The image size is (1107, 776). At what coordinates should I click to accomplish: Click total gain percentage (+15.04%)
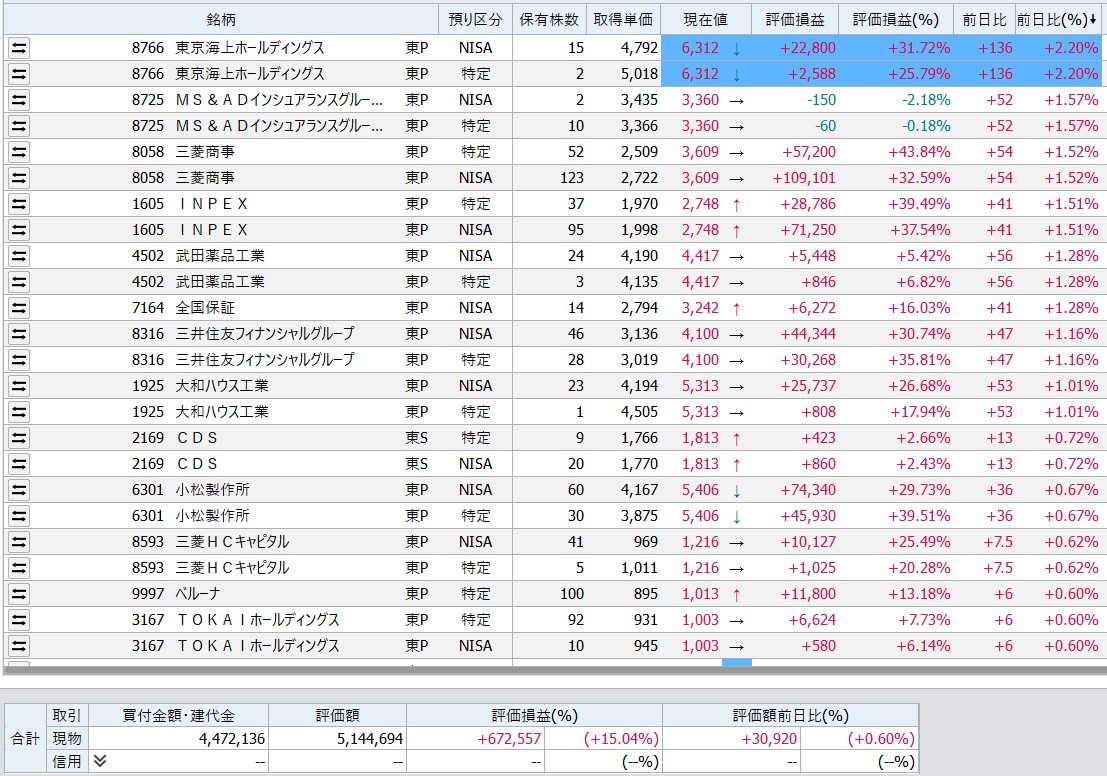[621, 739]
